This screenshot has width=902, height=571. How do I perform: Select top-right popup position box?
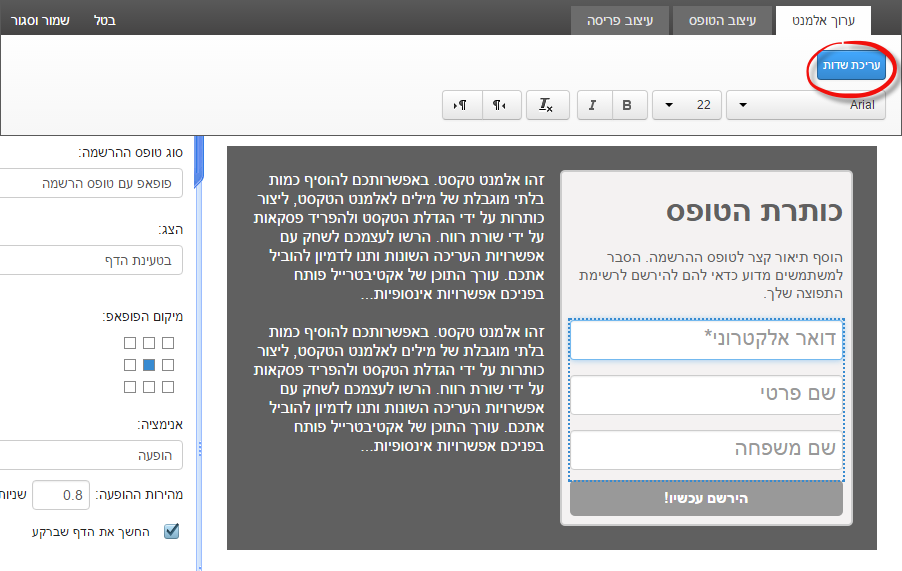tap(168, 343)
